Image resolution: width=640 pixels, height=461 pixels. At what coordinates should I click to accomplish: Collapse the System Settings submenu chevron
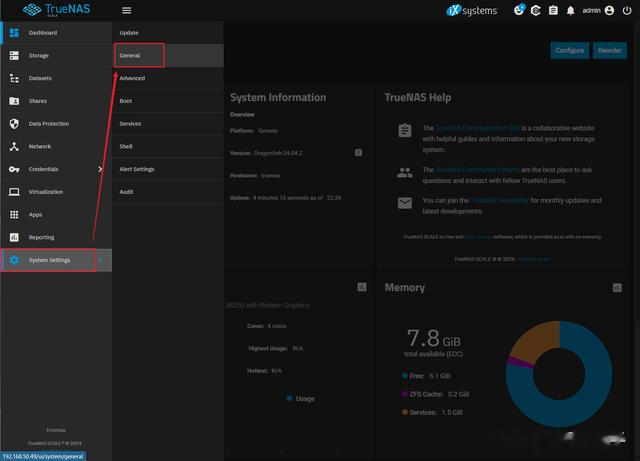coord(100,260)
